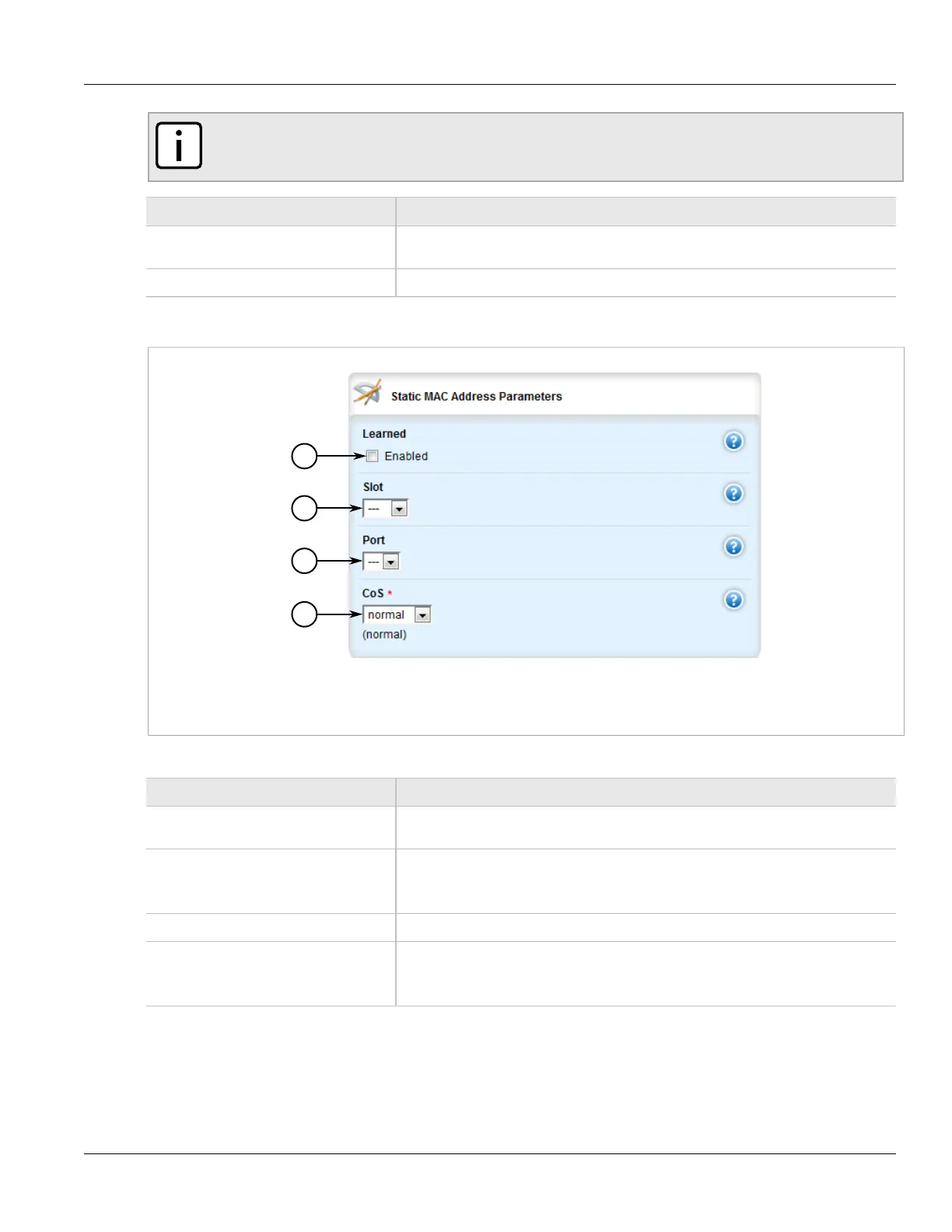Click the CoS field label

tap(373, 593)
